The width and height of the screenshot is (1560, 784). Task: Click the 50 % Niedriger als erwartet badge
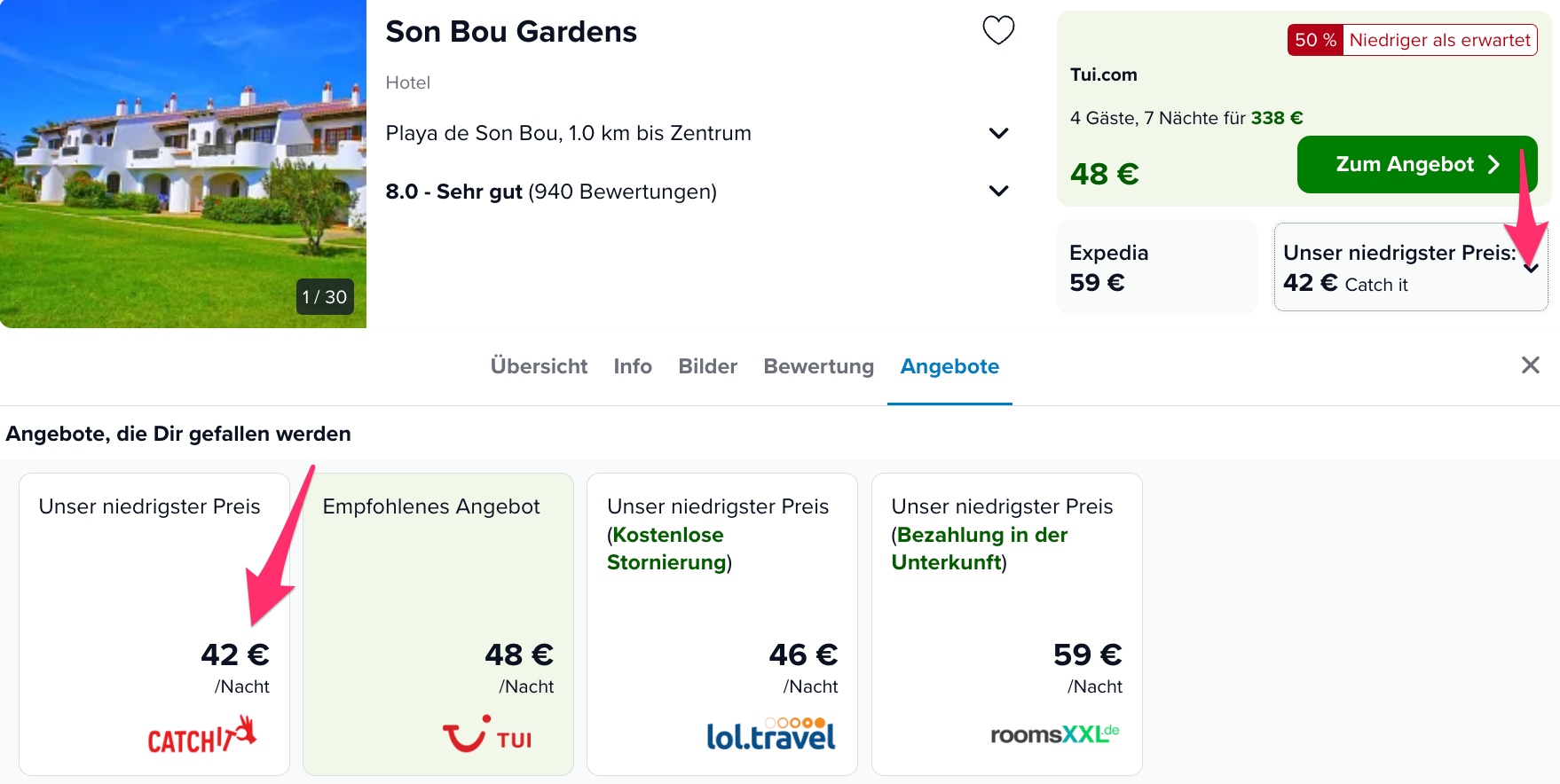pyautogui.click(x=1412, y=40)
